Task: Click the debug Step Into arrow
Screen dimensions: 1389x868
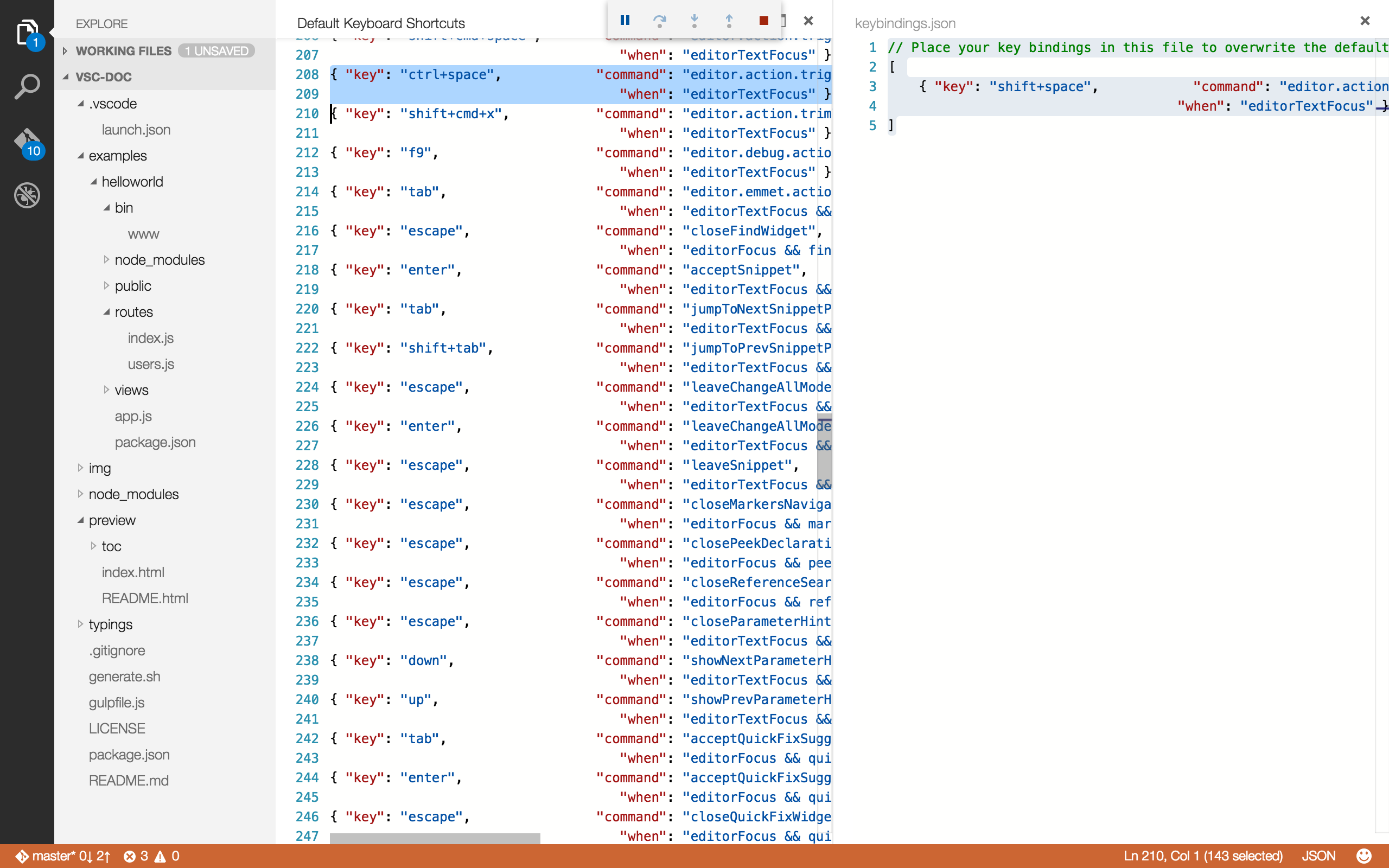Action: tap(694, 21)
